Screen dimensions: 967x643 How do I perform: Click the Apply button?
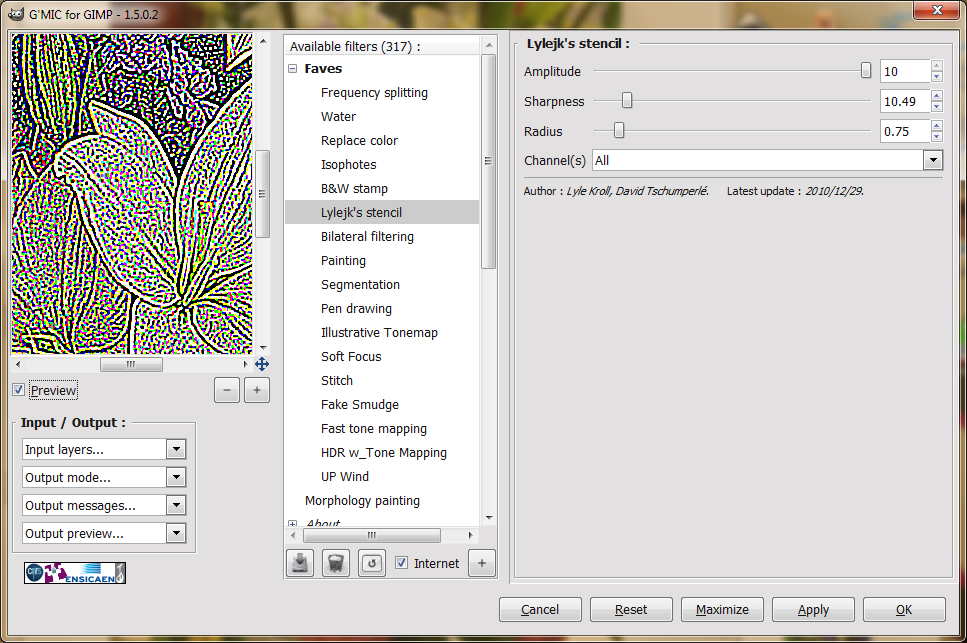point(813,610)
